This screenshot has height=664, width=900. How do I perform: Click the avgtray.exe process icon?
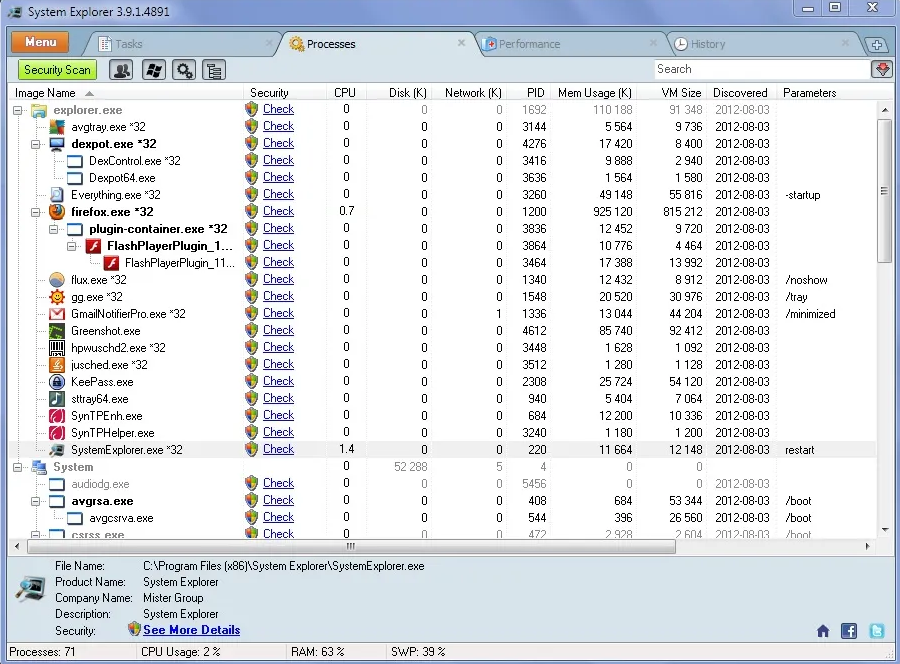coord(57,126)
